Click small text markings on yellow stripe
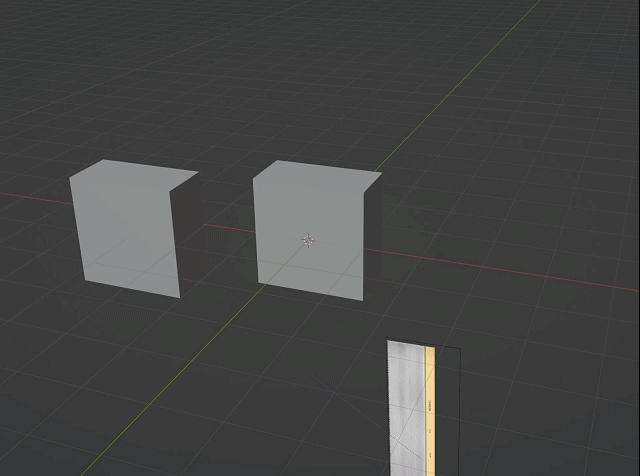Screen dimensions: 640x476 pos(431,406)
